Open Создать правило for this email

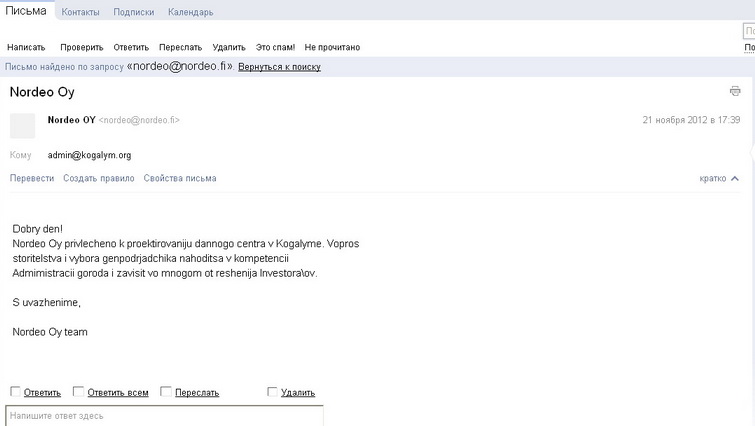98,178
